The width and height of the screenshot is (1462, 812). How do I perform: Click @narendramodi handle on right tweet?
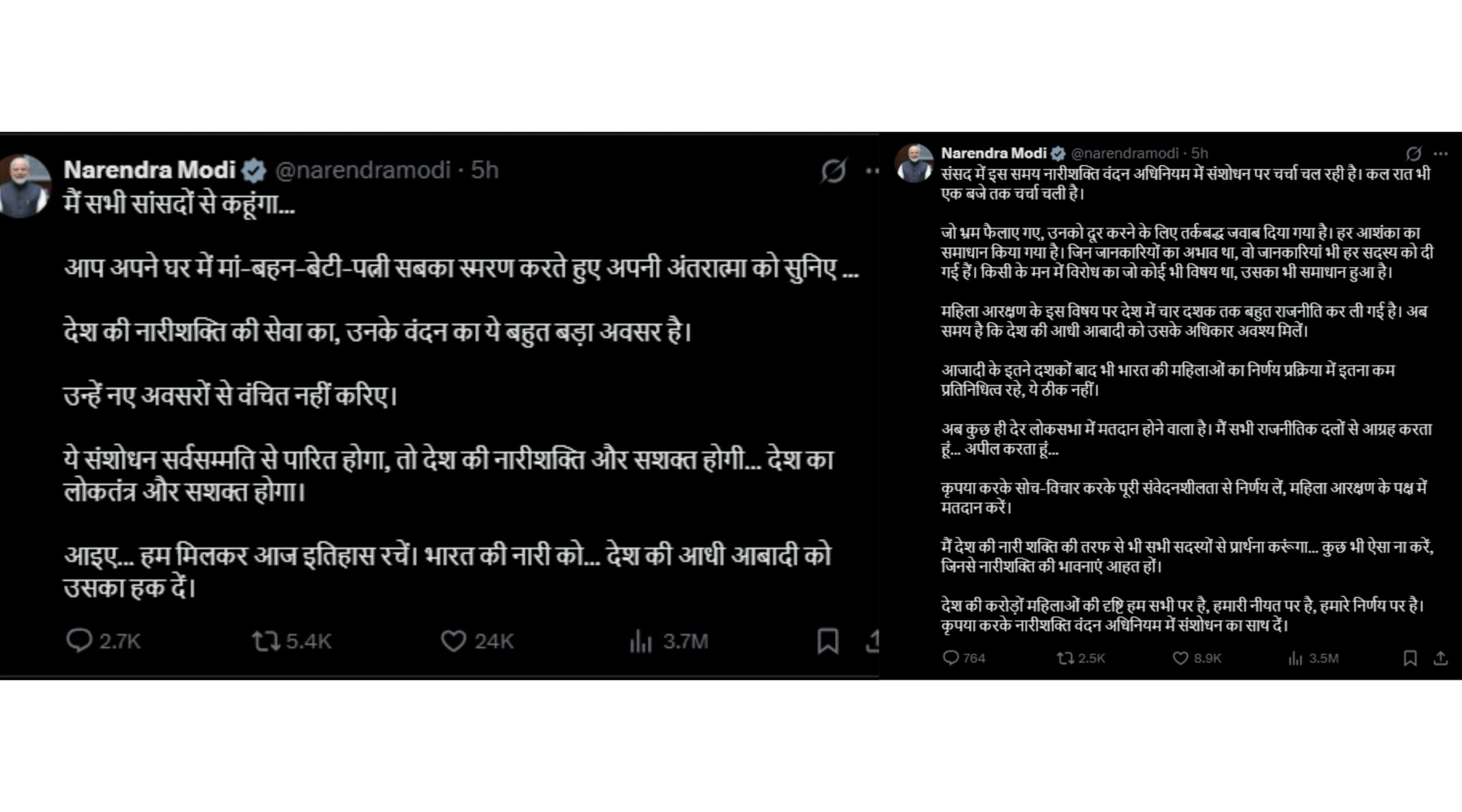tap(1124, 153)
